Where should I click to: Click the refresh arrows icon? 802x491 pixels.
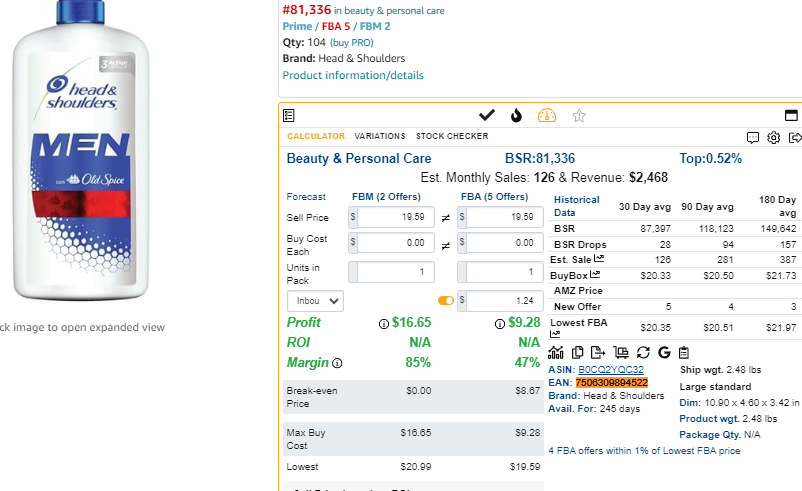click(x=643, y=352)
